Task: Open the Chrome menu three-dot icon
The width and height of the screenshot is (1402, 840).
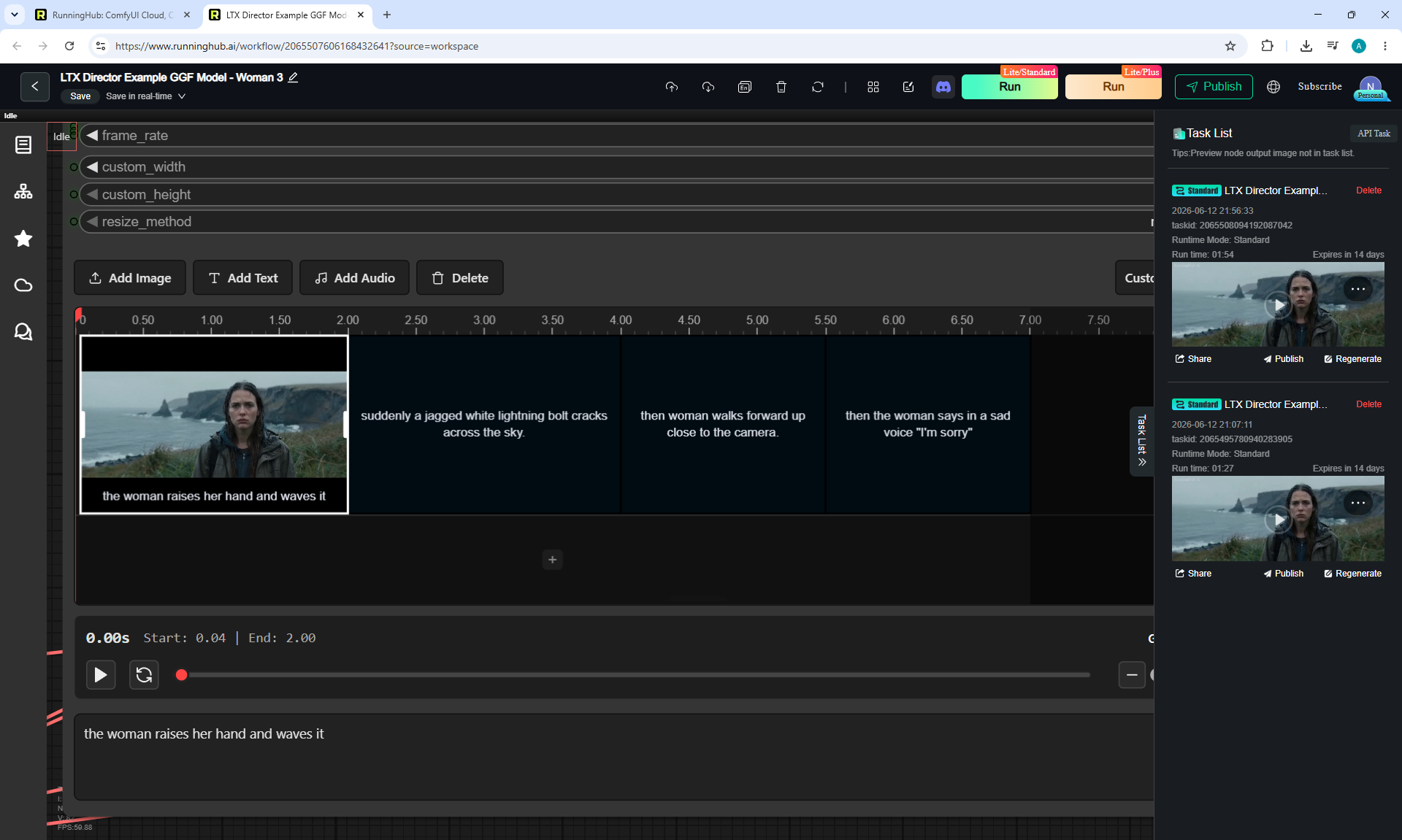Action: [1385, 46]
